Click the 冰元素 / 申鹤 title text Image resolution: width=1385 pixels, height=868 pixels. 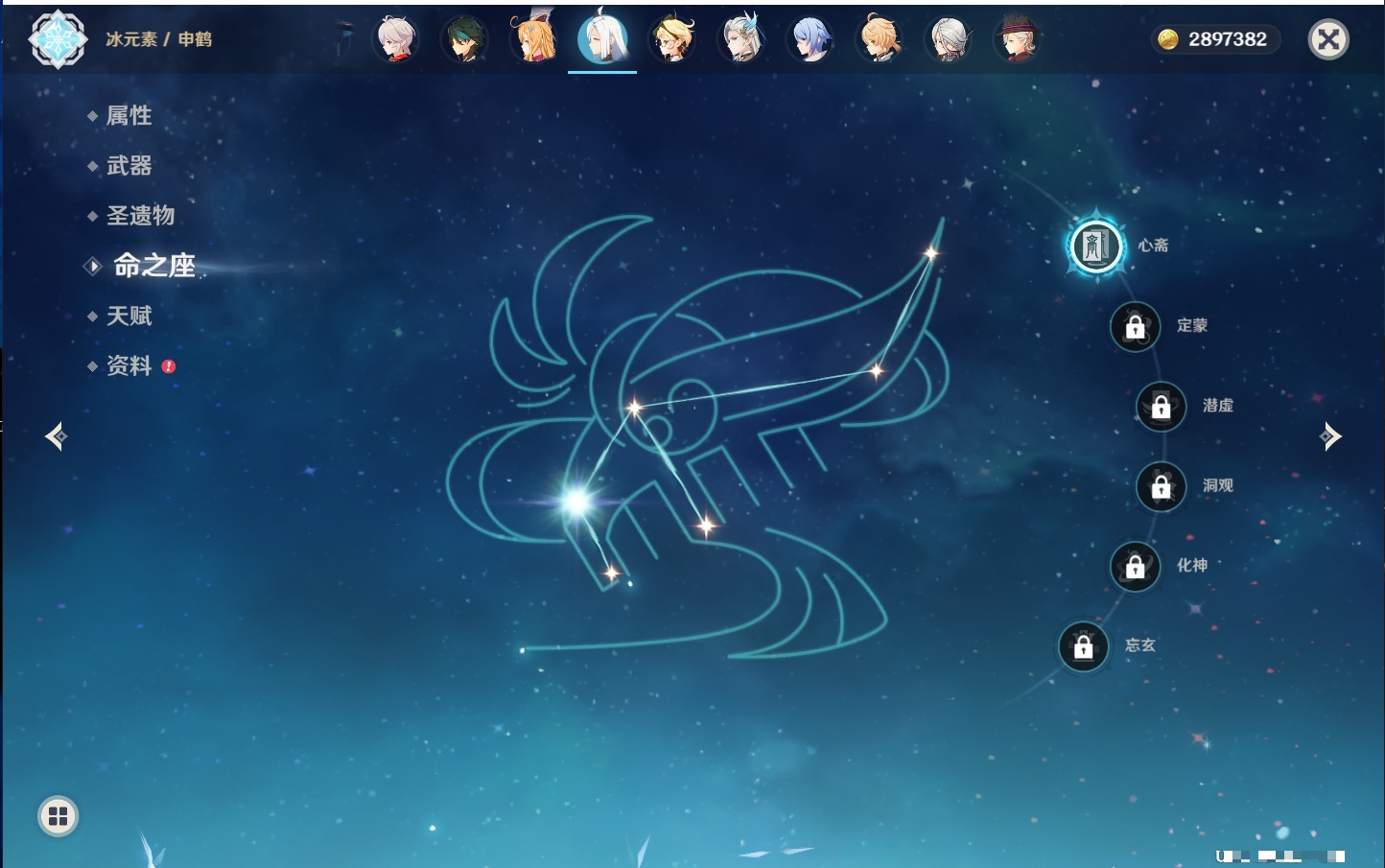tap(158, 39)
